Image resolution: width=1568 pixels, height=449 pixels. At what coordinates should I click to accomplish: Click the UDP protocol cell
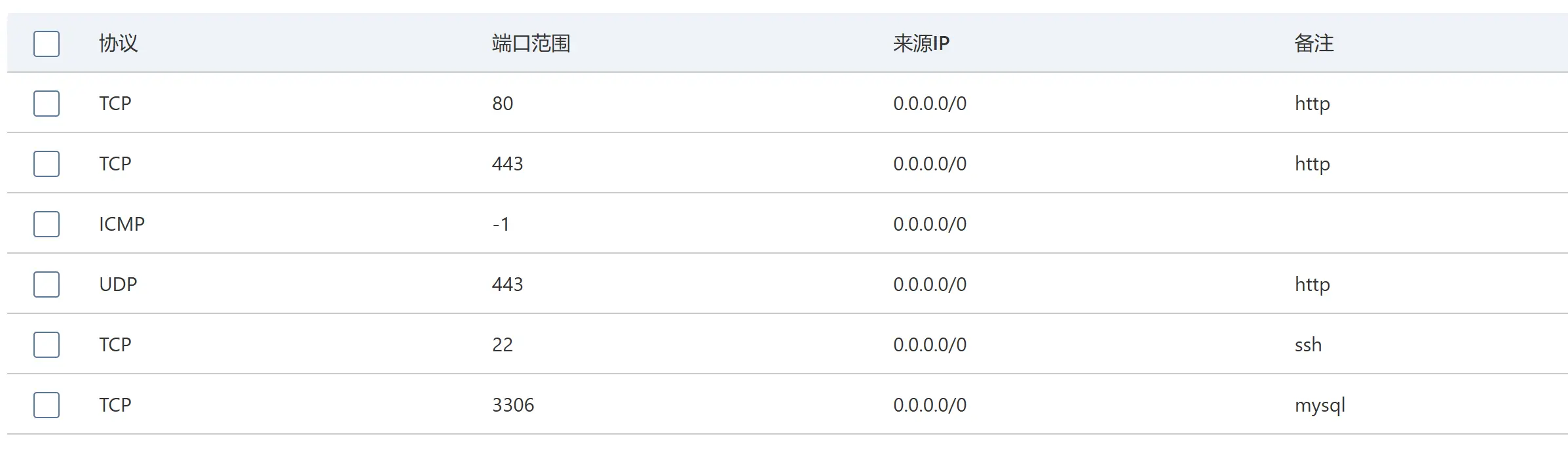[x=118, y=284]
